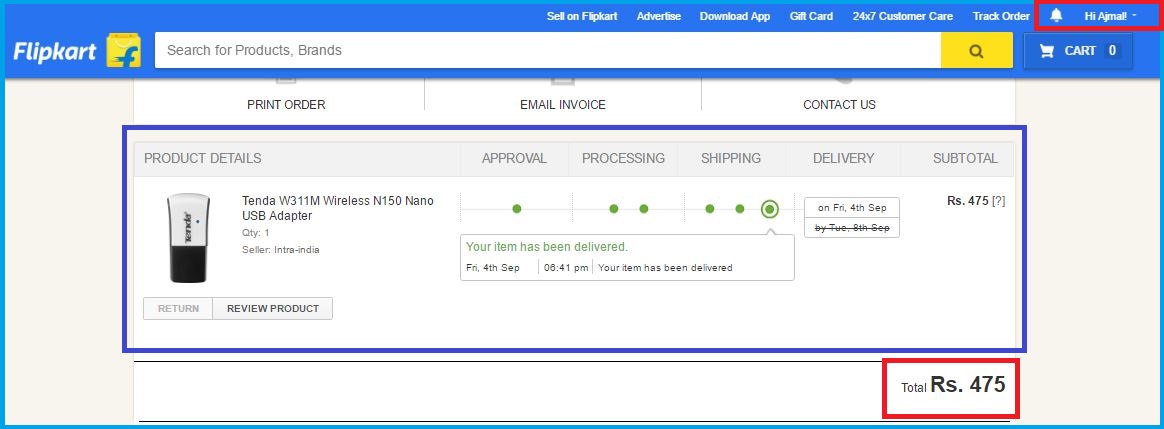
Task: Click the notification bell icon
Action: (1056, 16)
